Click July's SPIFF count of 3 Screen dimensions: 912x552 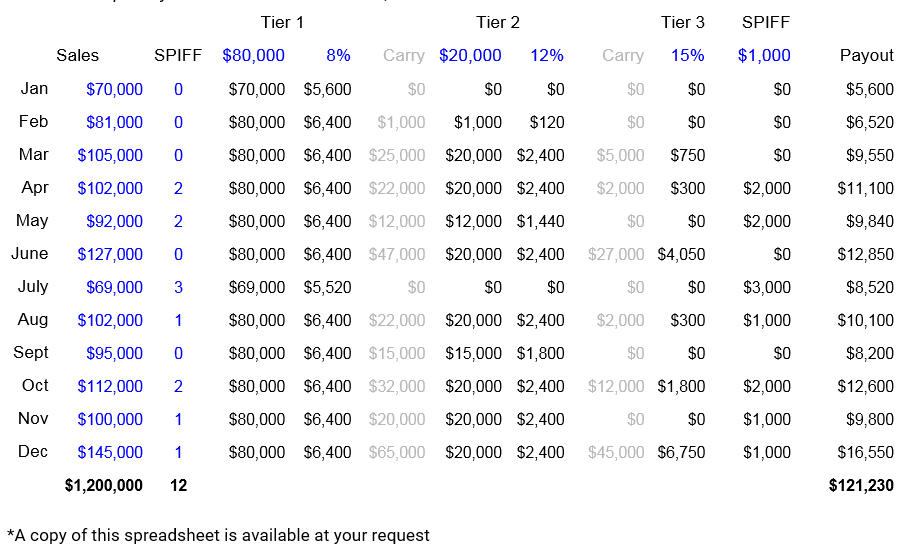click(178, 287)
